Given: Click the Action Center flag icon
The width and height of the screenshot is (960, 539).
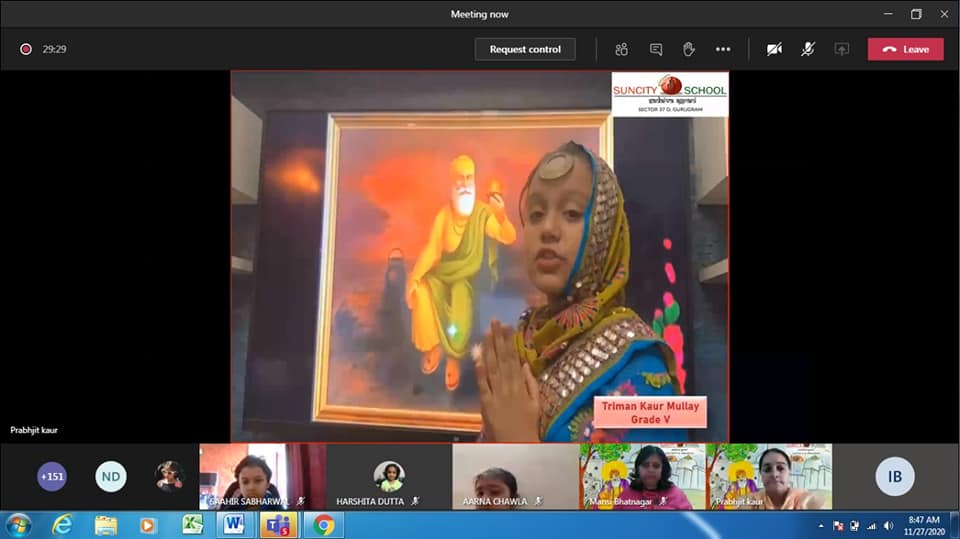Looking at the screenshot, I should 838,526.
